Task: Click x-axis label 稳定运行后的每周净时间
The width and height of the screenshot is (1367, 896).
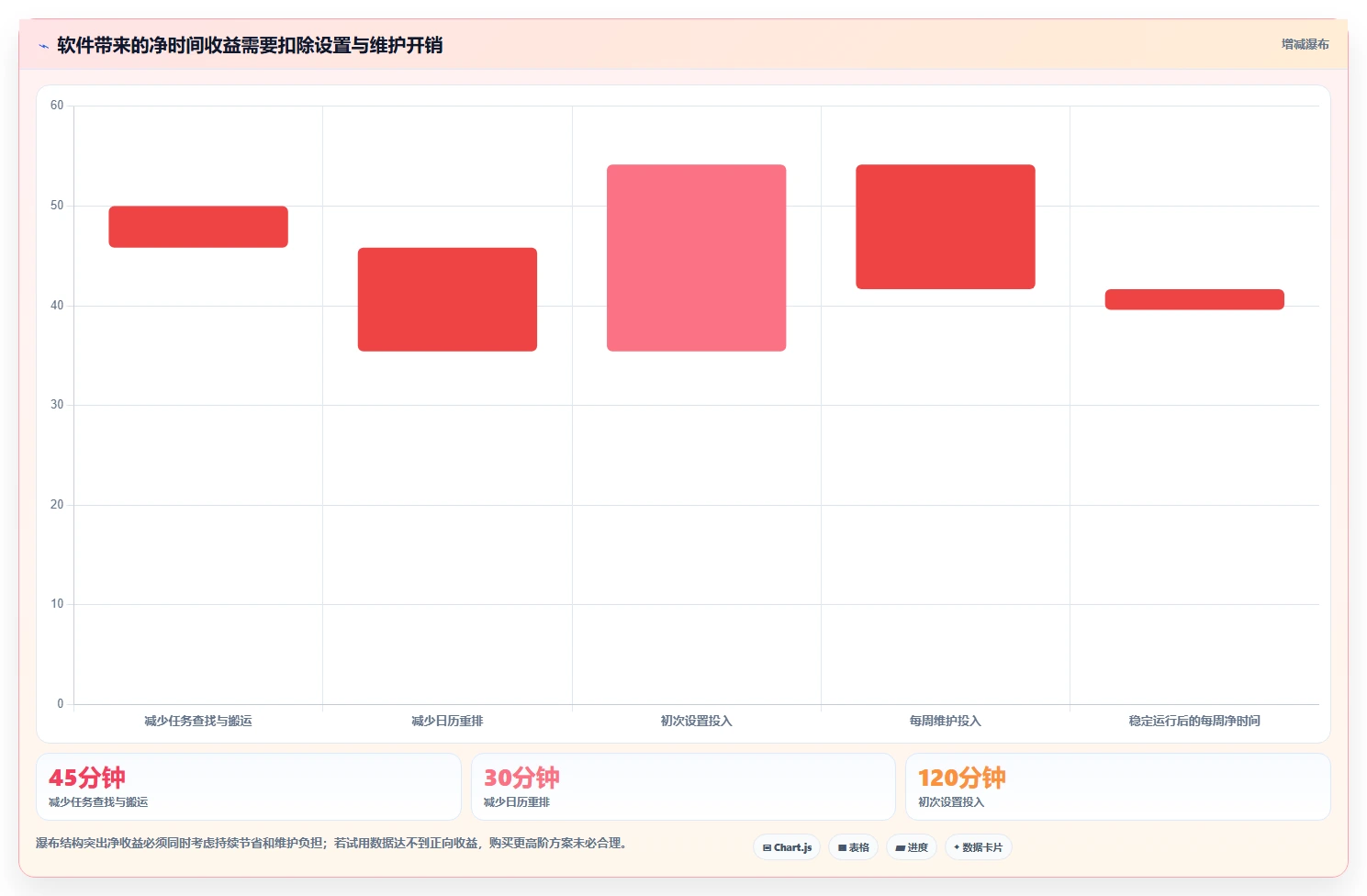Action: coord(1194,721)
